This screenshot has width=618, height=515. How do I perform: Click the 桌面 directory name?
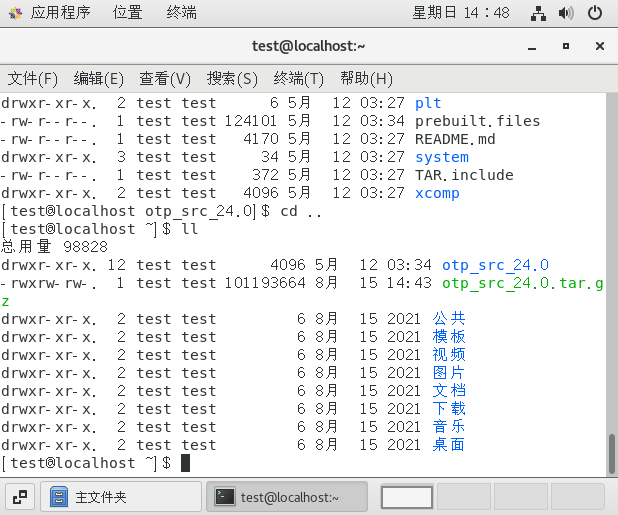click(x=449, y=444)
